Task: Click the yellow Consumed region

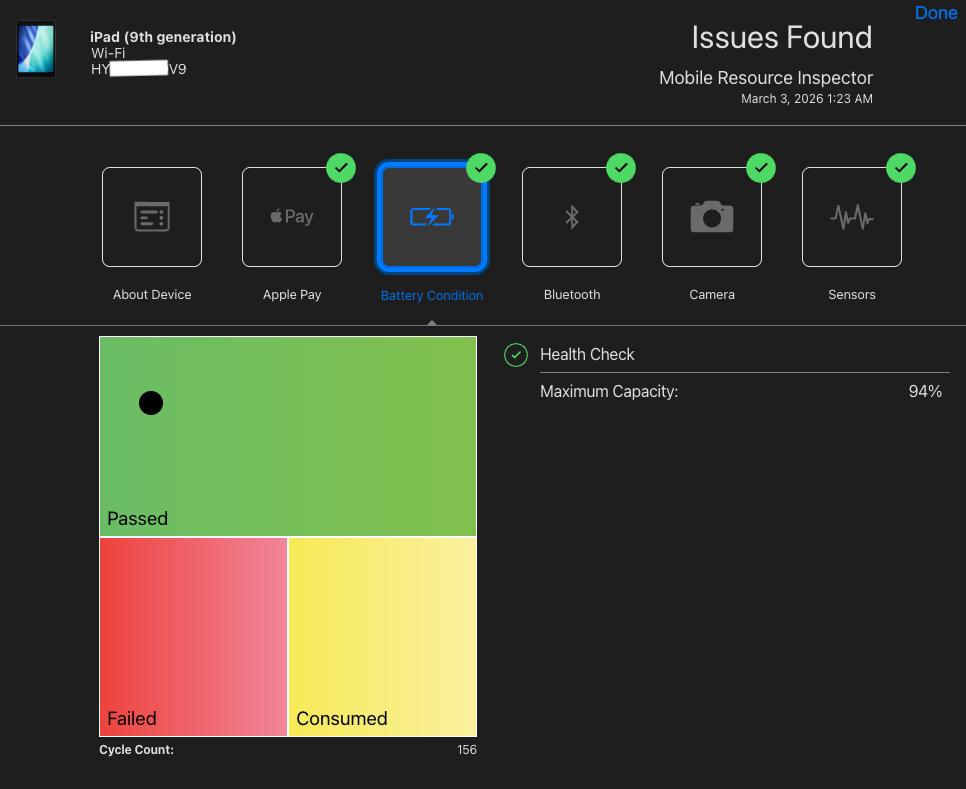Action: coord(382,630)
